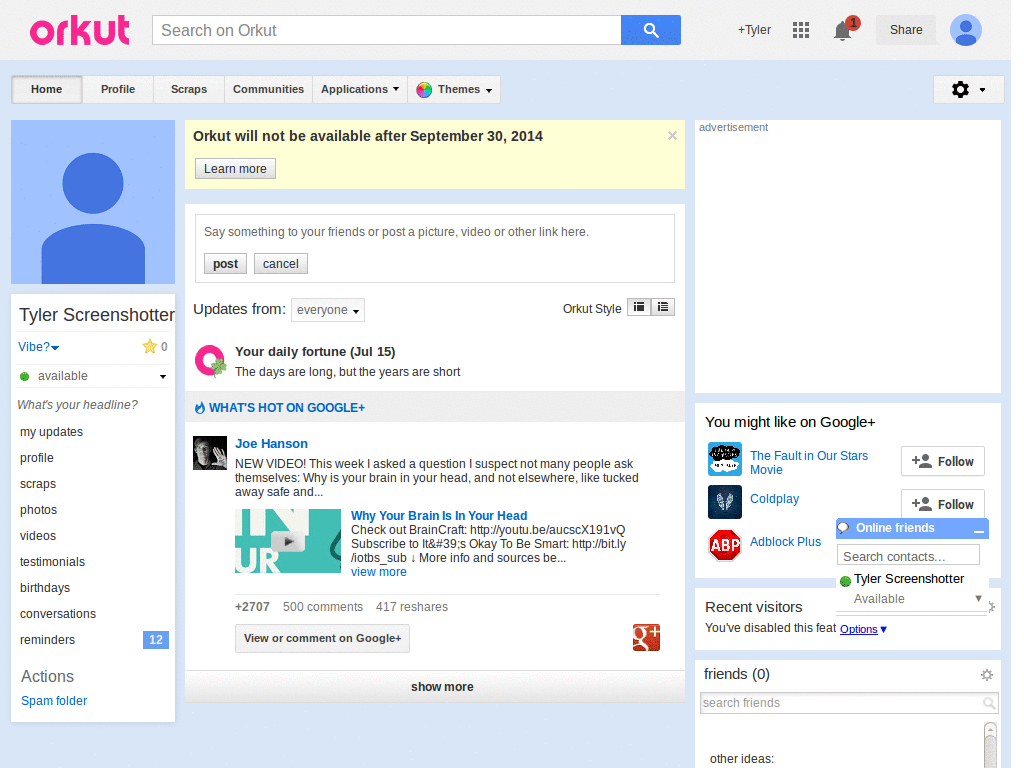Focus the Search on Orkut field
This screenshot has width=1024, height=768.
387,30
